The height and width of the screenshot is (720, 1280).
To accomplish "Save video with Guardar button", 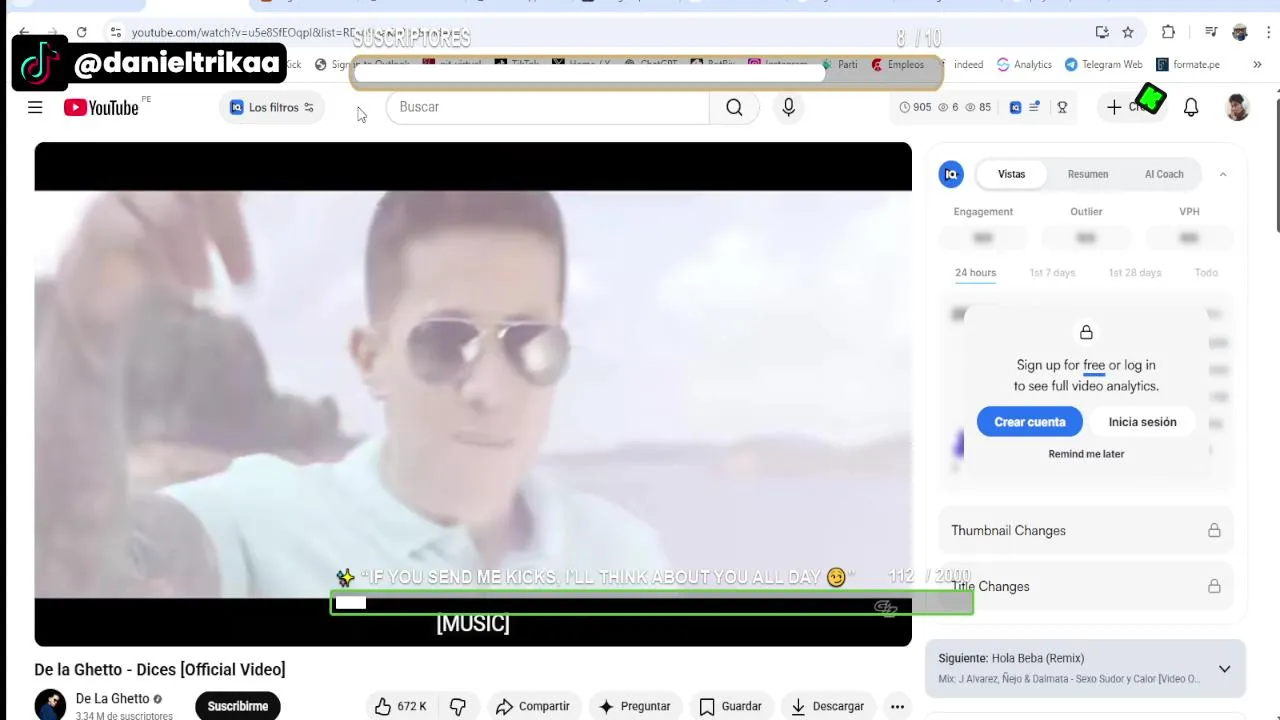I will [731, 706].
